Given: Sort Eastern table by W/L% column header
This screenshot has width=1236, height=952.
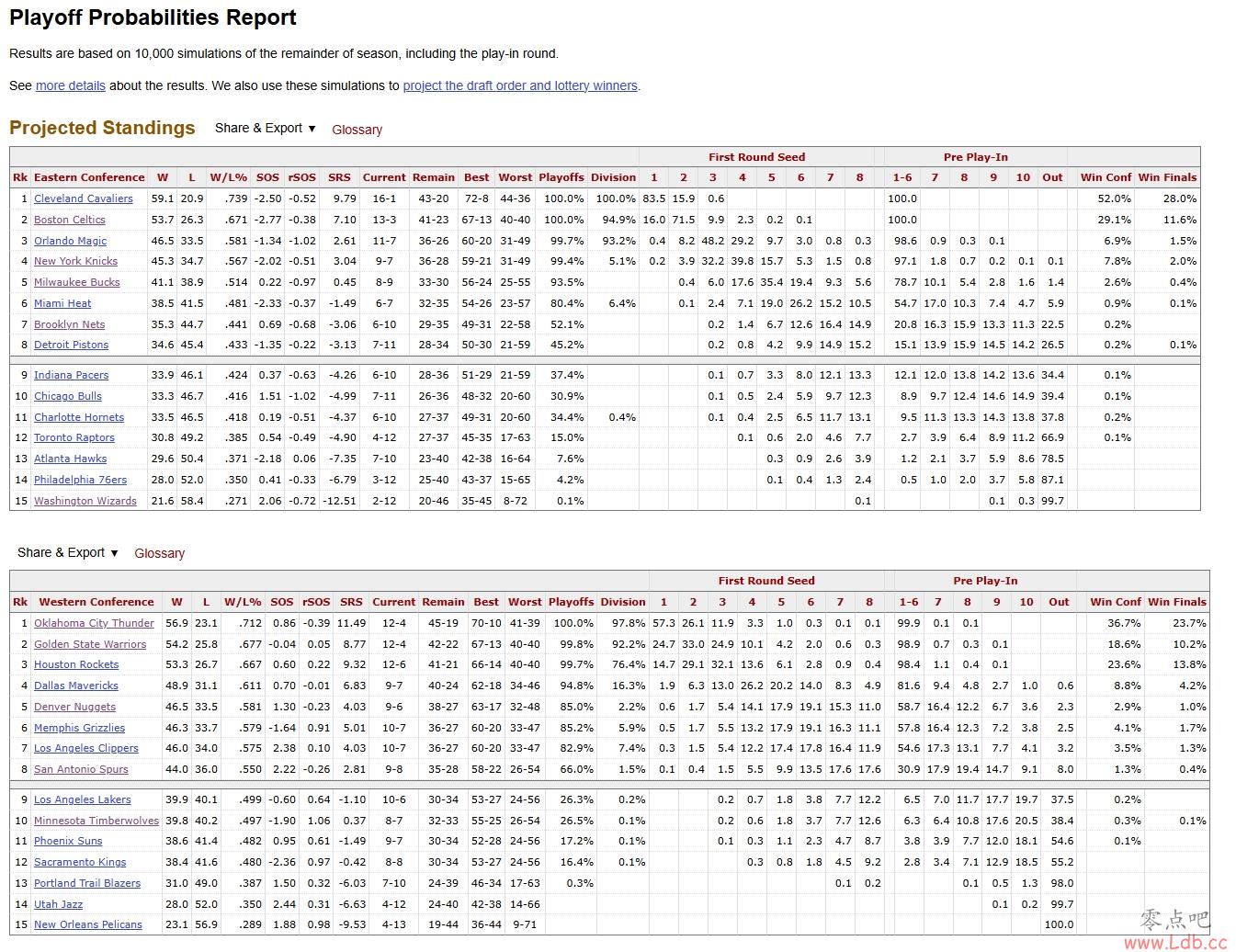Looking at the screenshot, I should [x=229, y=177].
